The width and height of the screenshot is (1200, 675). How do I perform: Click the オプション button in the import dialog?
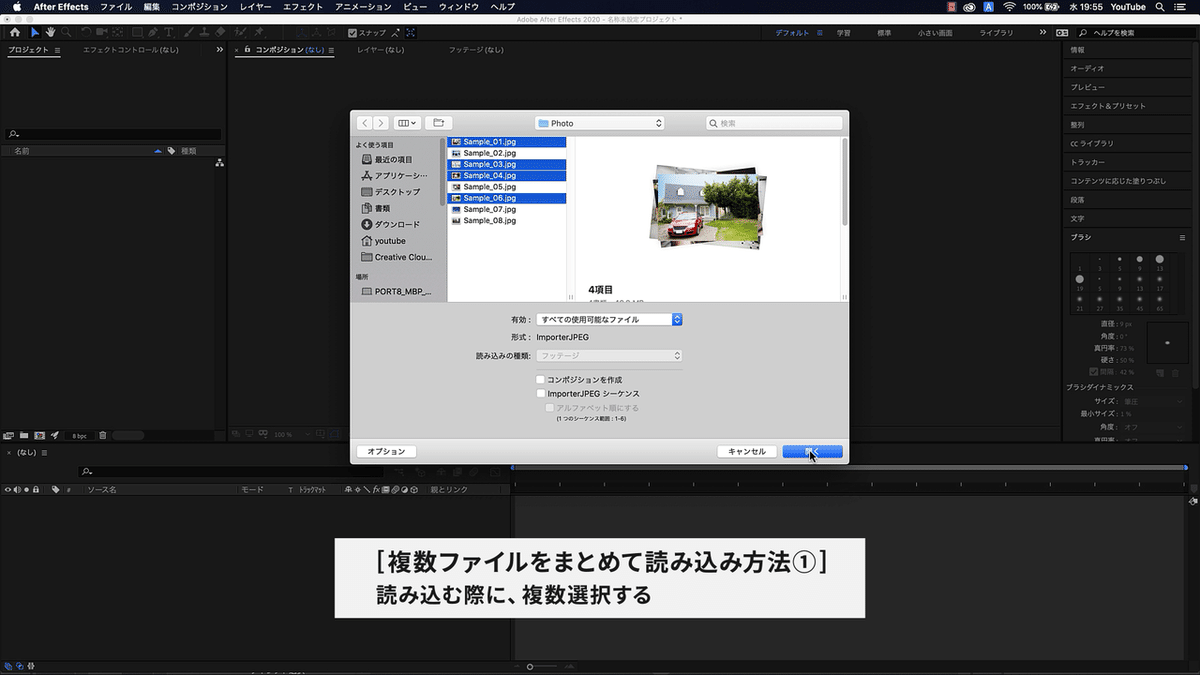pos(385,451)
